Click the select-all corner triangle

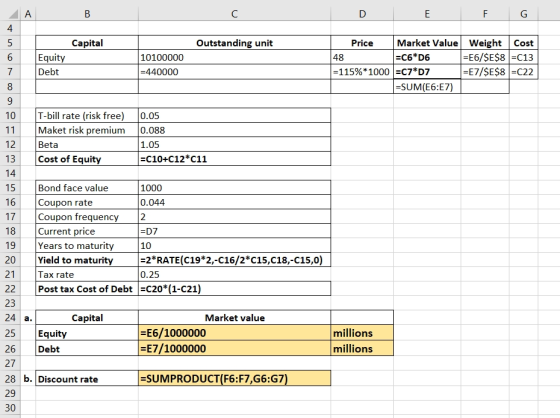point(13,14)
